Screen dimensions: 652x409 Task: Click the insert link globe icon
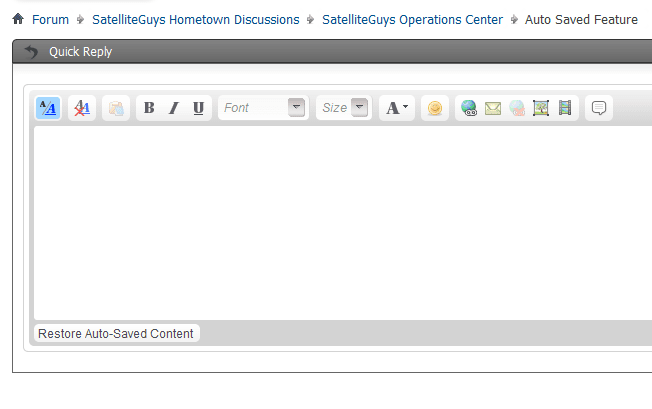(x=469, y=108)
